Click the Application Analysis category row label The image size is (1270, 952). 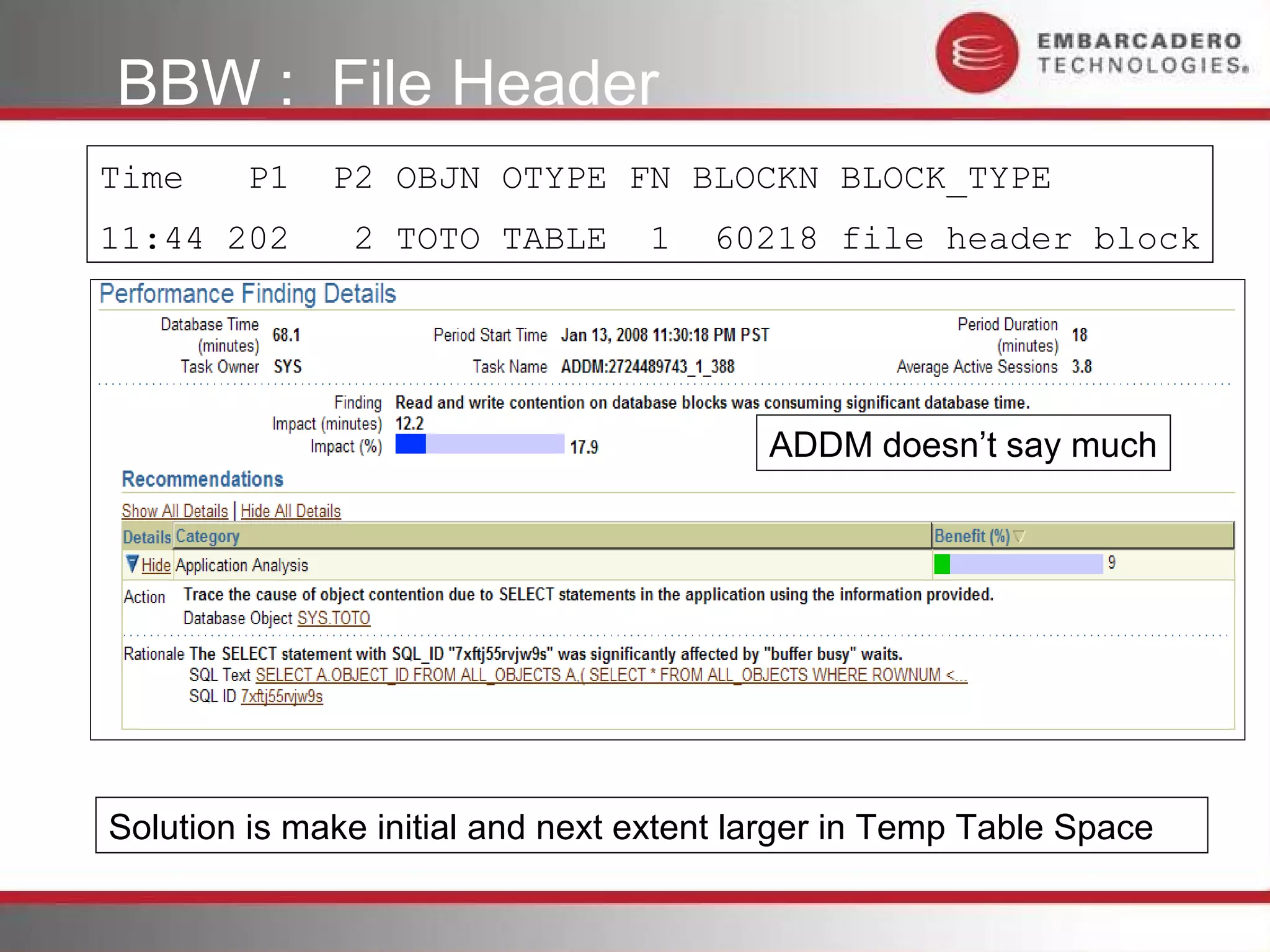242,565
